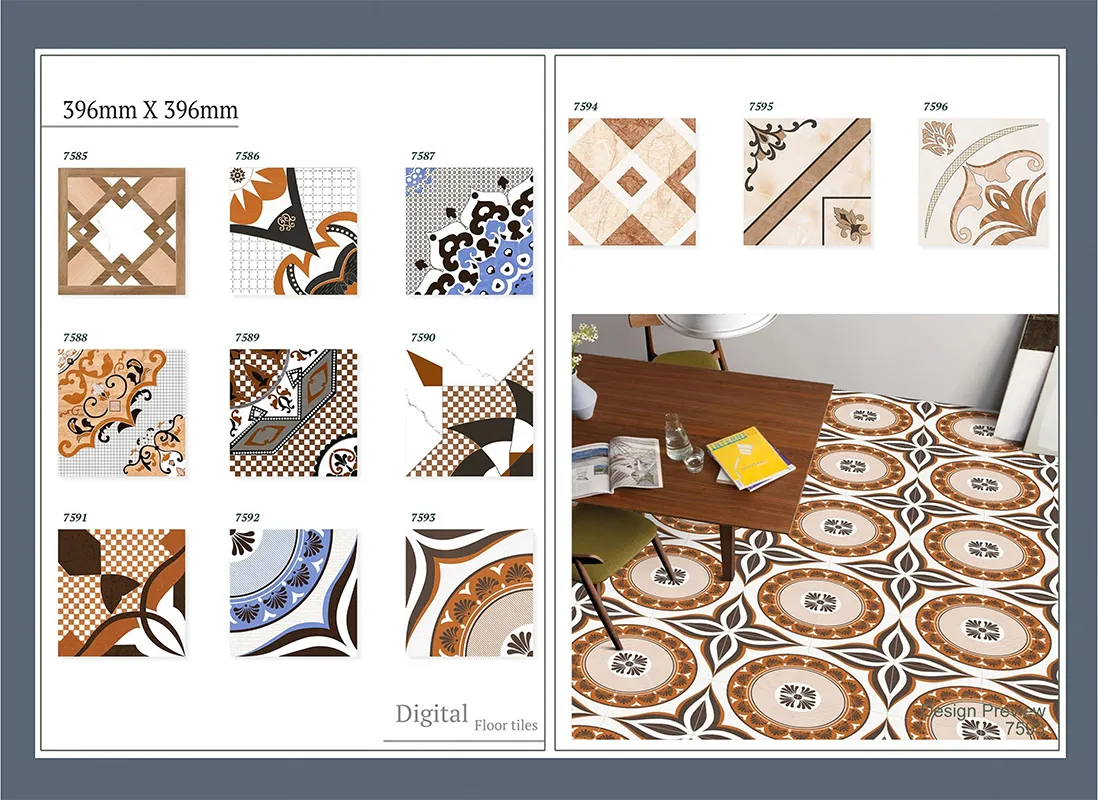The image size is (1098, 800).
Task: Click the Design Preview caption text
Action: 985,711
